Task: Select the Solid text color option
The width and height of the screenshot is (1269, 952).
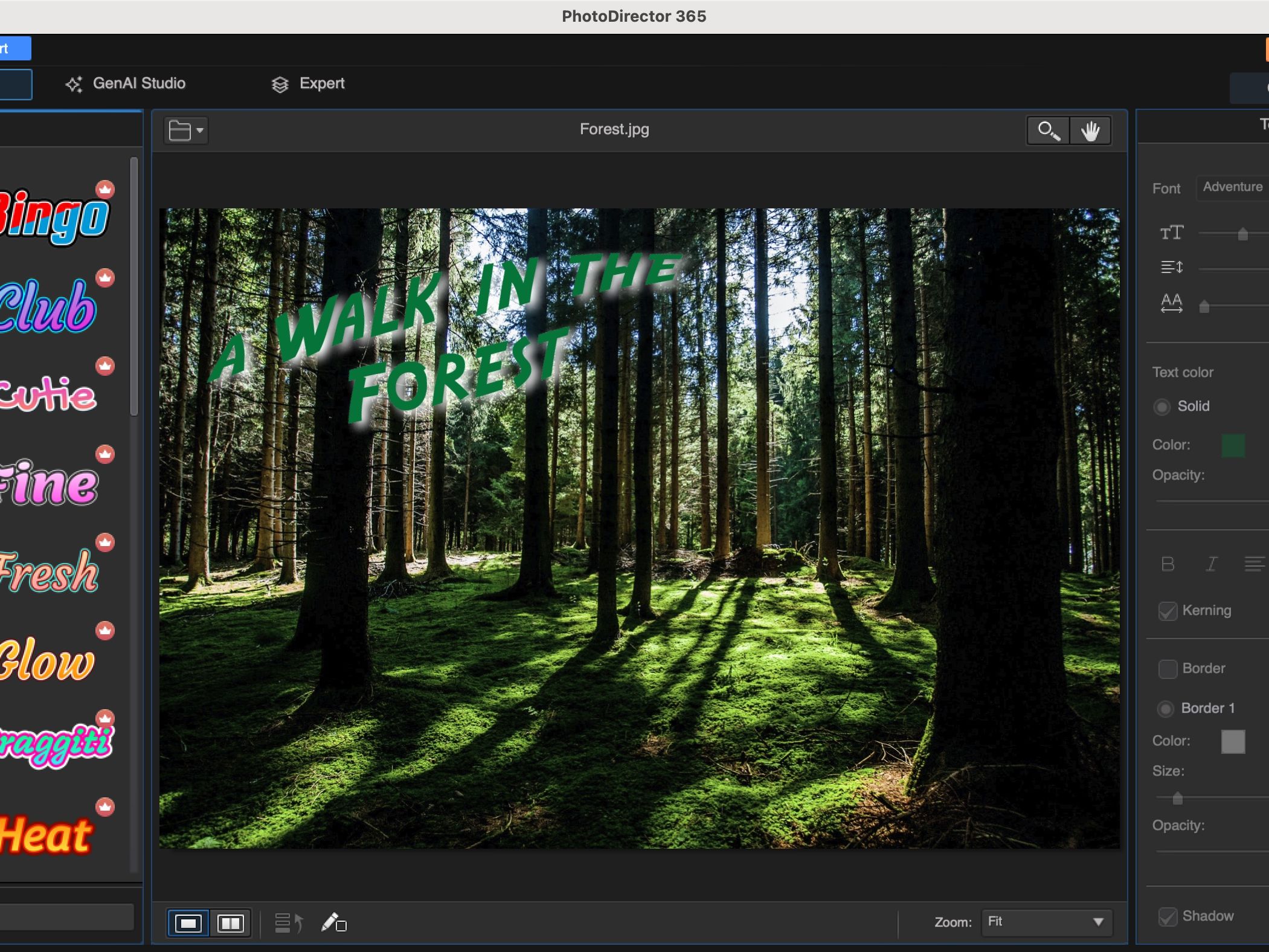Action: [1161, 407]
